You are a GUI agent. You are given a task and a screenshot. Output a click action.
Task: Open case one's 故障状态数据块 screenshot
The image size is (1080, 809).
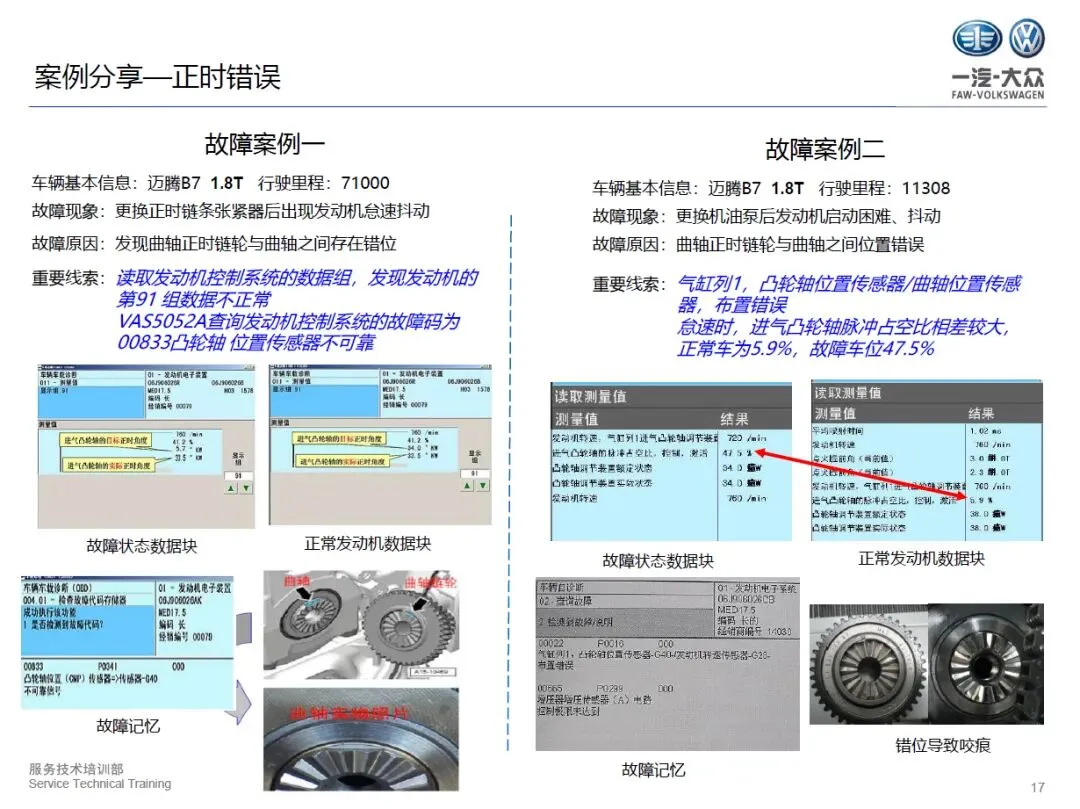[146, 447]
